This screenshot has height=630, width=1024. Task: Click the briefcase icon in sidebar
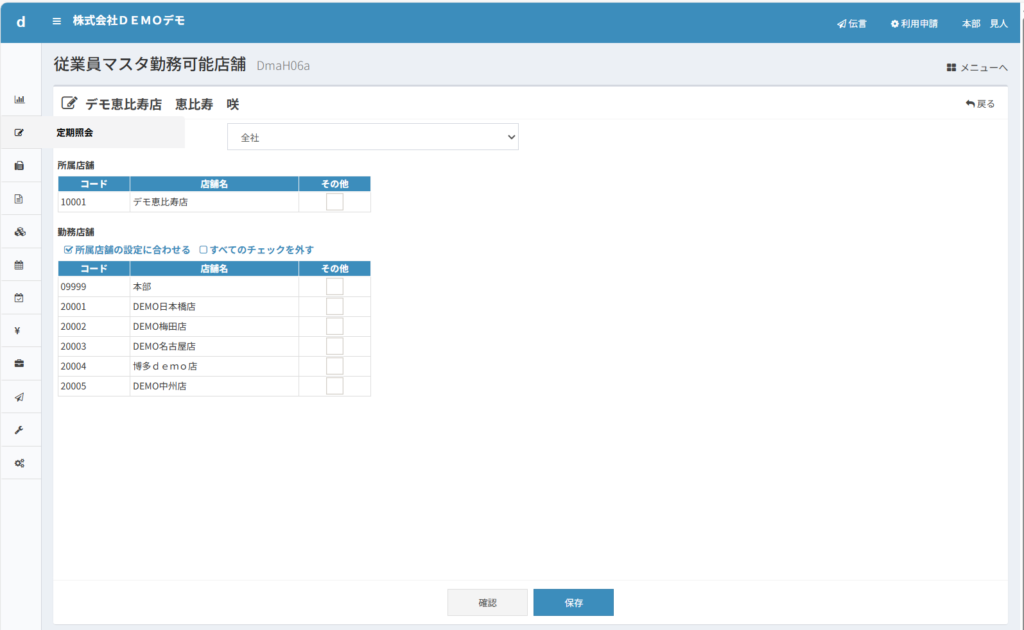click(19, 363)
